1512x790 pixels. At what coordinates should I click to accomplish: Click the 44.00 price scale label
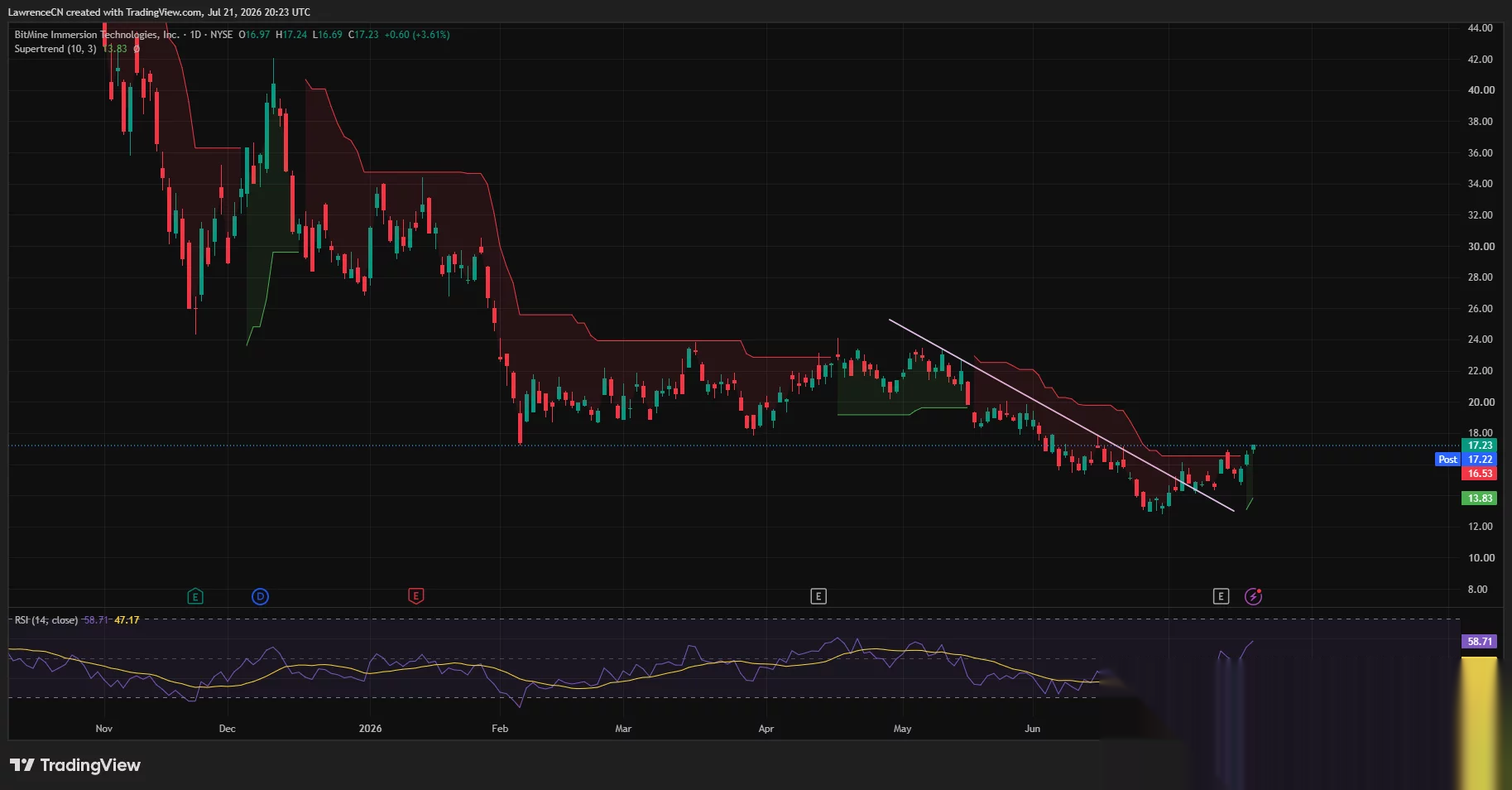1480,28
